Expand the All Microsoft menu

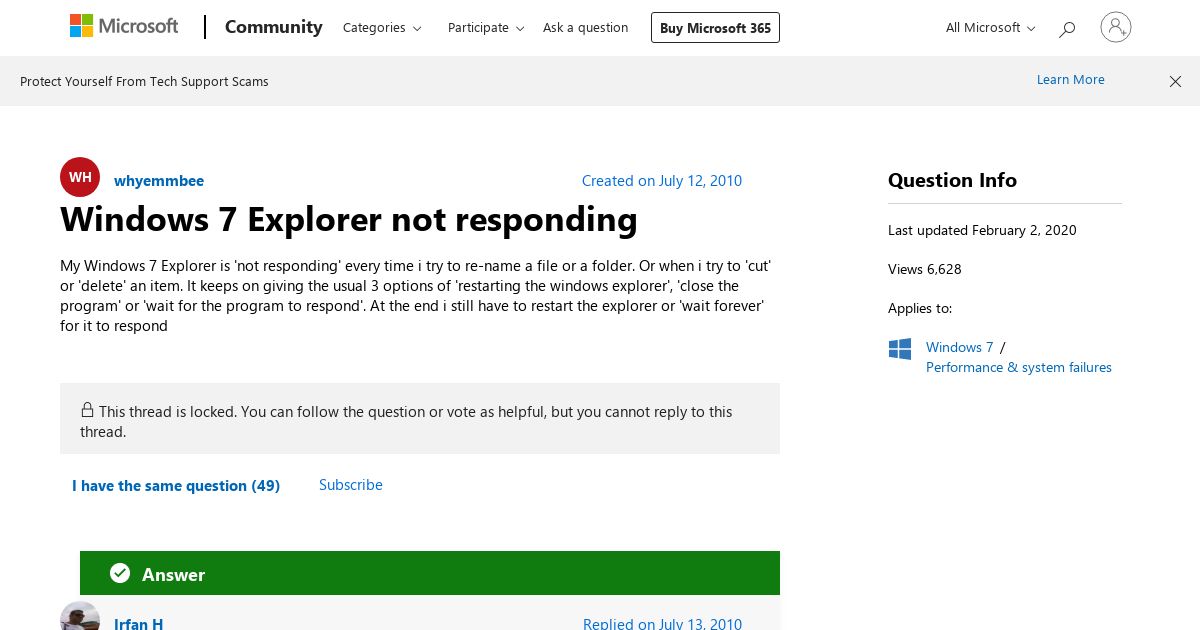coord(991,28)
